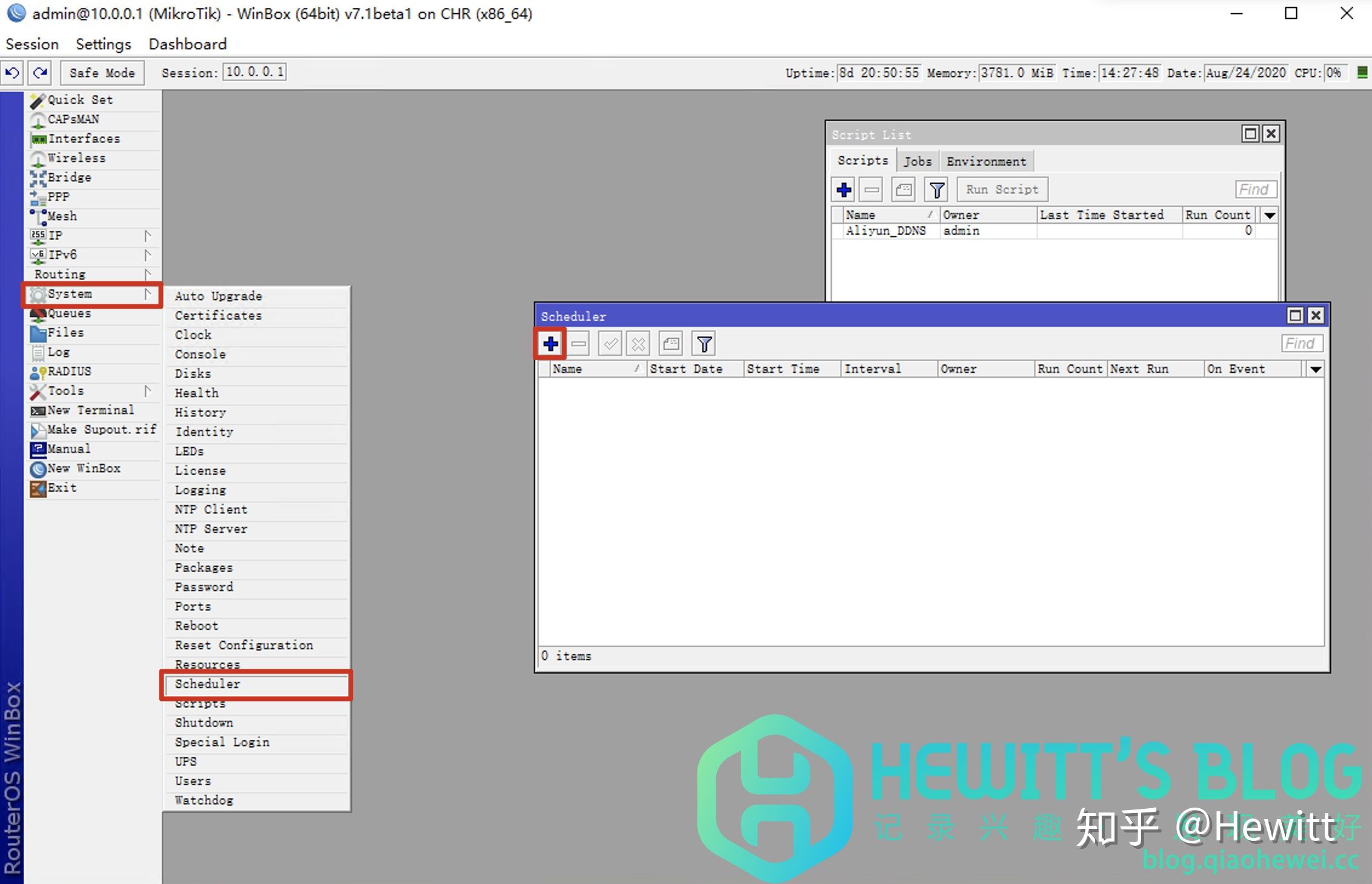
Task: Expand the IP submenu arrow
Action: pos(147,235)
